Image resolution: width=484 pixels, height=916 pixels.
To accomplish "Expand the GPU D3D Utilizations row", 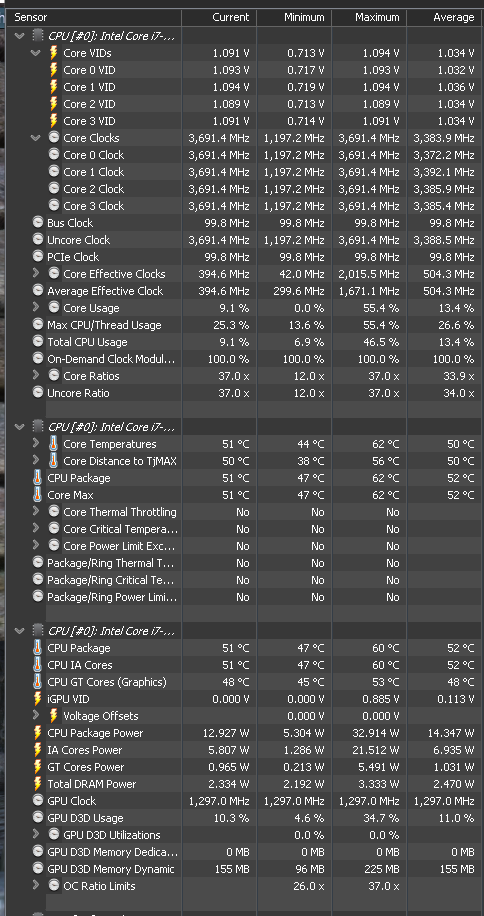I will tap(36, 834).
